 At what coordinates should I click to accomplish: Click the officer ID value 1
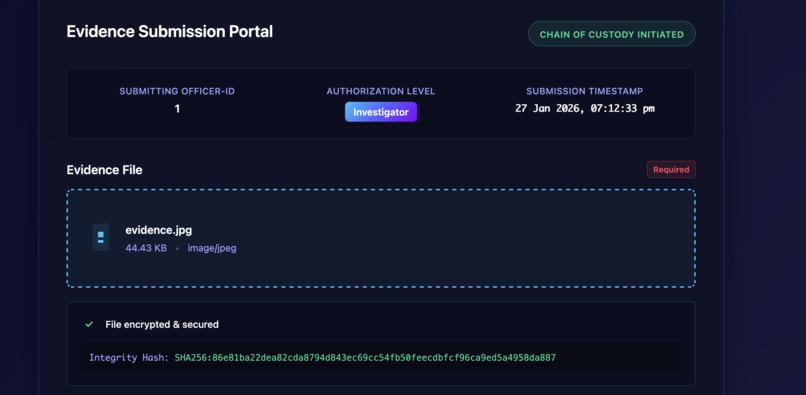(177, 109)
